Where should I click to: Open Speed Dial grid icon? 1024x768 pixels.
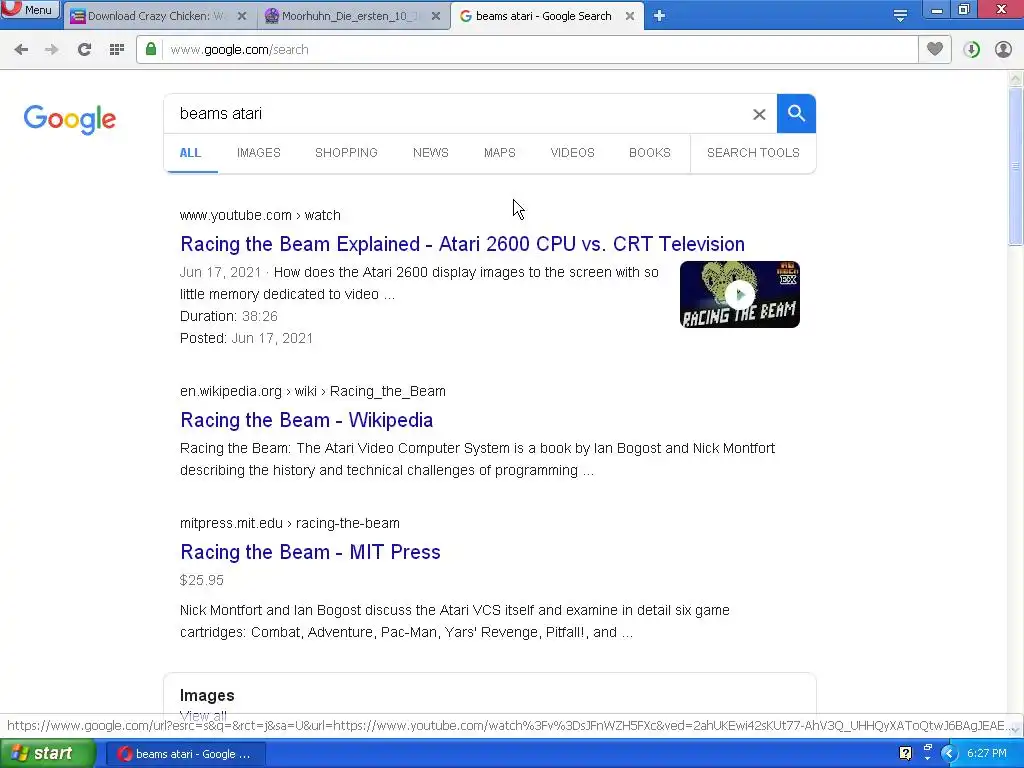117,50
